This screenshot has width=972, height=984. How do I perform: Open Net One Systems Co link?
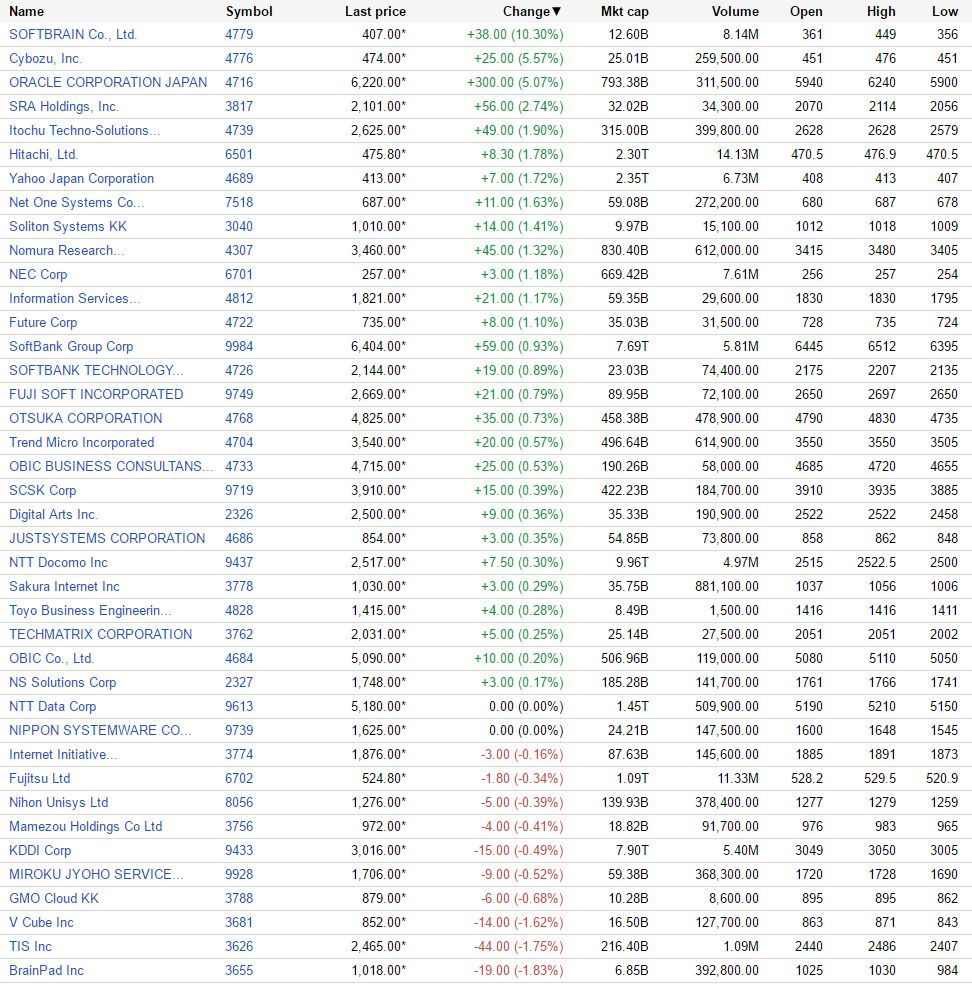76,202
